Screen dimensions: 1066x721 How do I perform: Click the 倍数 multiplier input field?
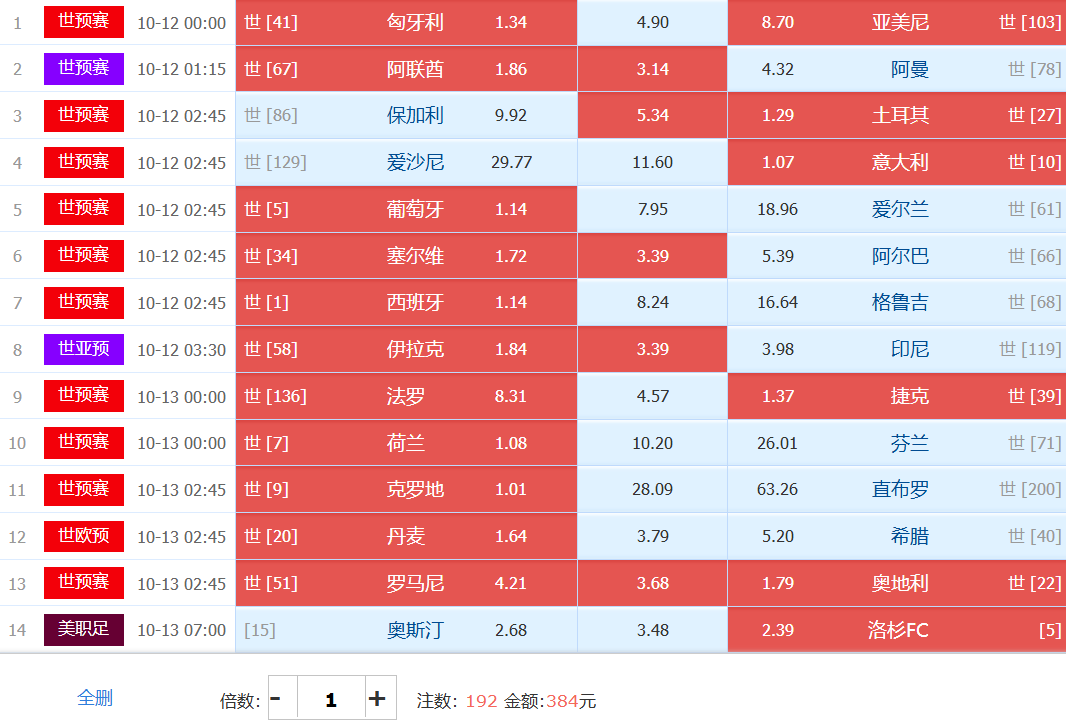click(330, 699)
